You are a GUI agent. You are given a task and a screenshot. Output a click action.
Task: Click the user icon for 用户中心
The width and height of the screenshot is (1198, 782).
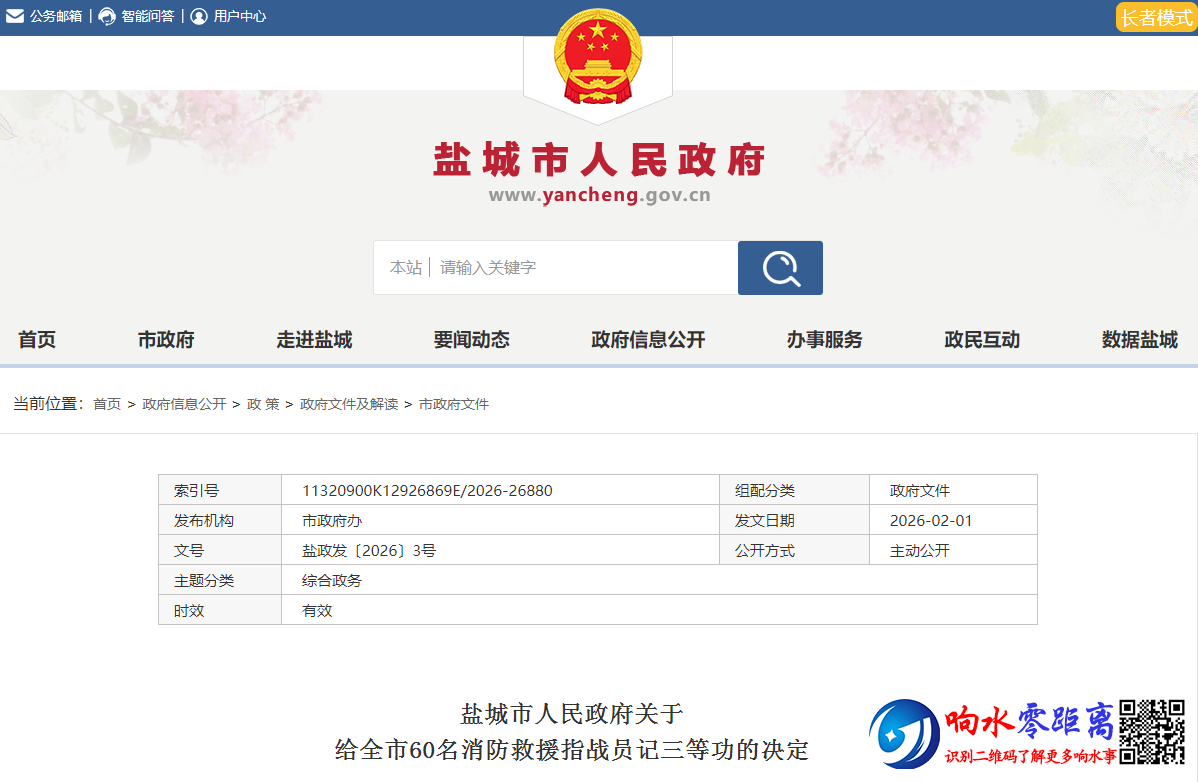coord(199,16)
